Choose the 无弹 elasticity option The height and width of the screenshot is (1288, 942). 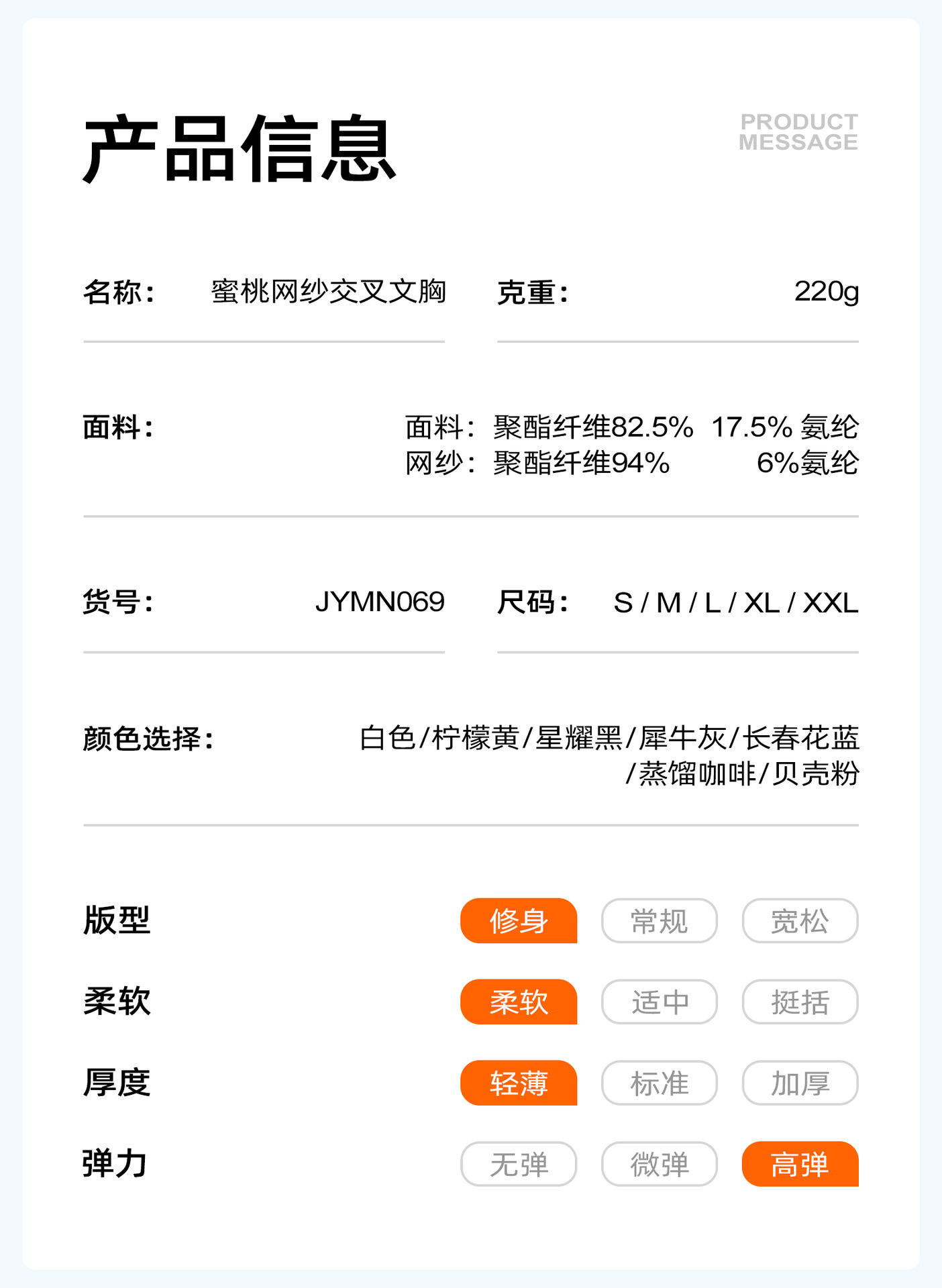[x=519, y=1164]
